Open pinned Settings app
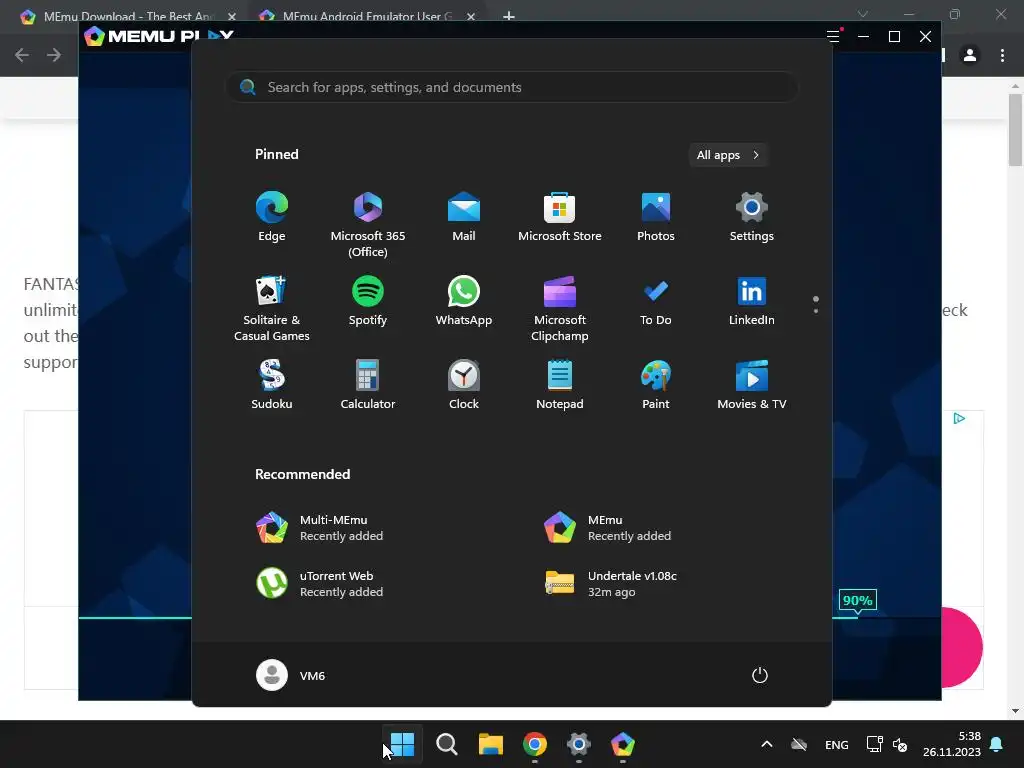The image size is (1024, 768). [752, 217]
